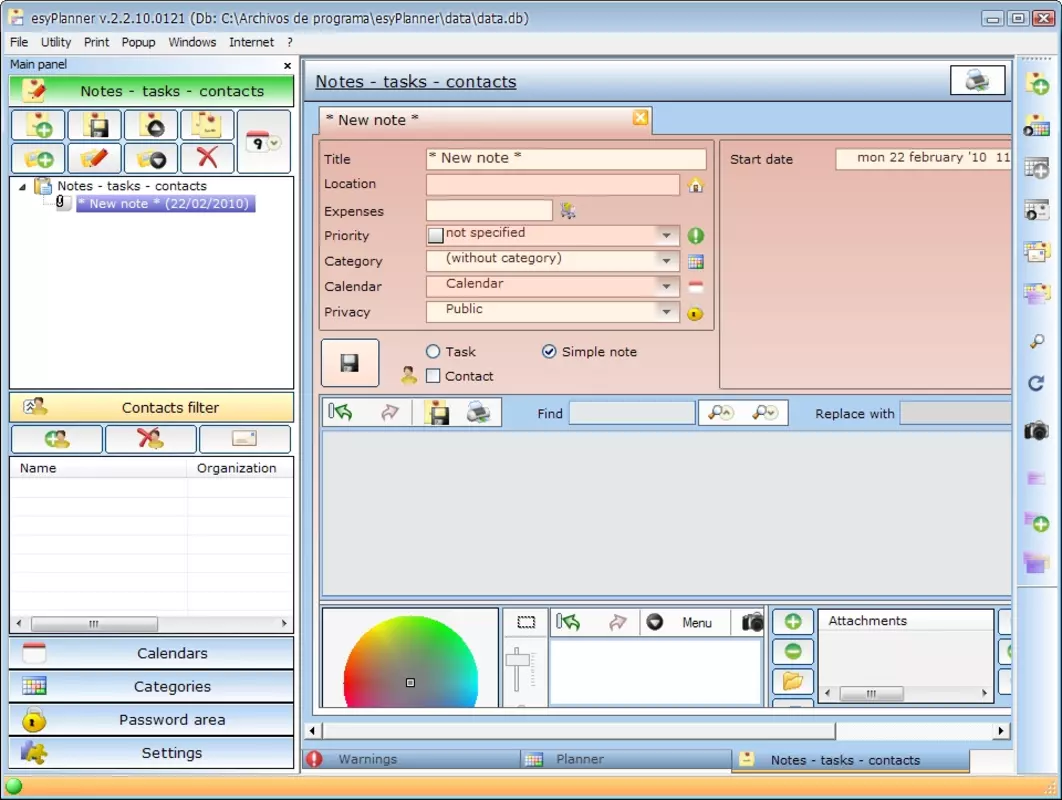Check the Contact checkbox
The width and height of the screenshot is (1062, 800).
tap(433, 376)
